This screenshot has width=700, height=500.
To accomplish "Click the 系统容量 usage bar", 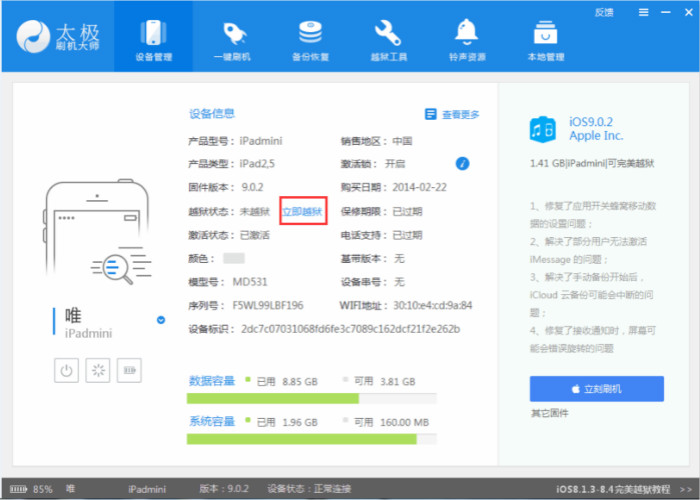I will pyautogui.click(x=312, y=439).
